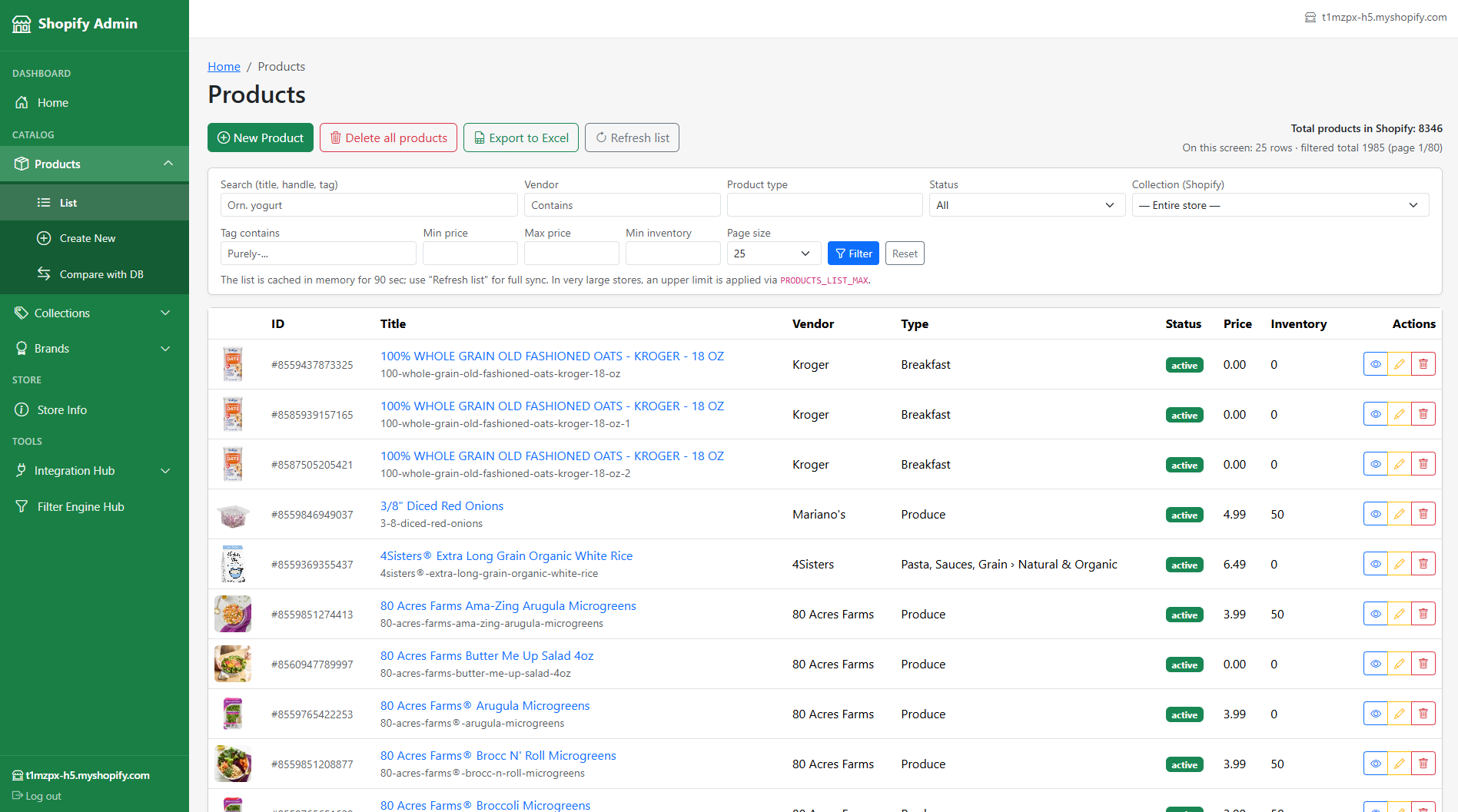This screenshot has width=1458, height=812.
Task: Click Delete all products button
Action: tap(388, 138)
